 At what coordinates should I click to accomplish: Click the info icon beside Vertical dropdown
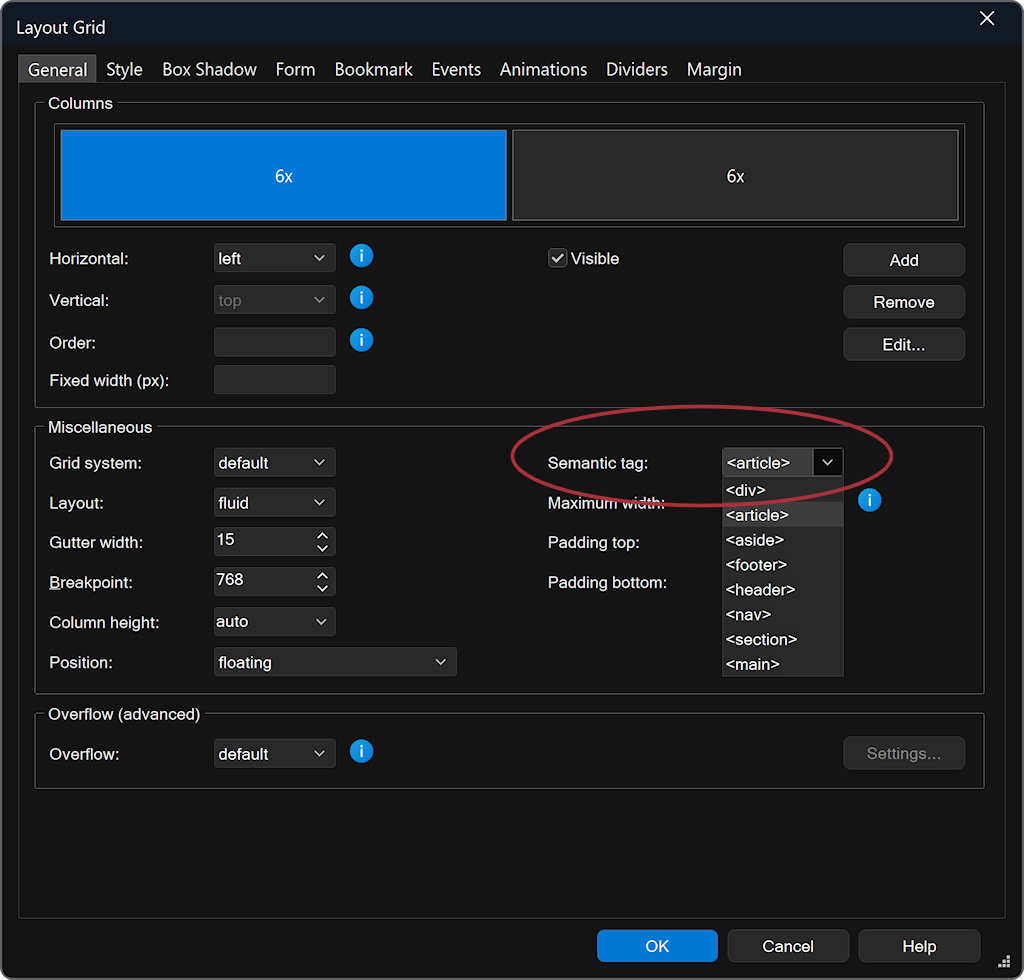coord(361,298)
